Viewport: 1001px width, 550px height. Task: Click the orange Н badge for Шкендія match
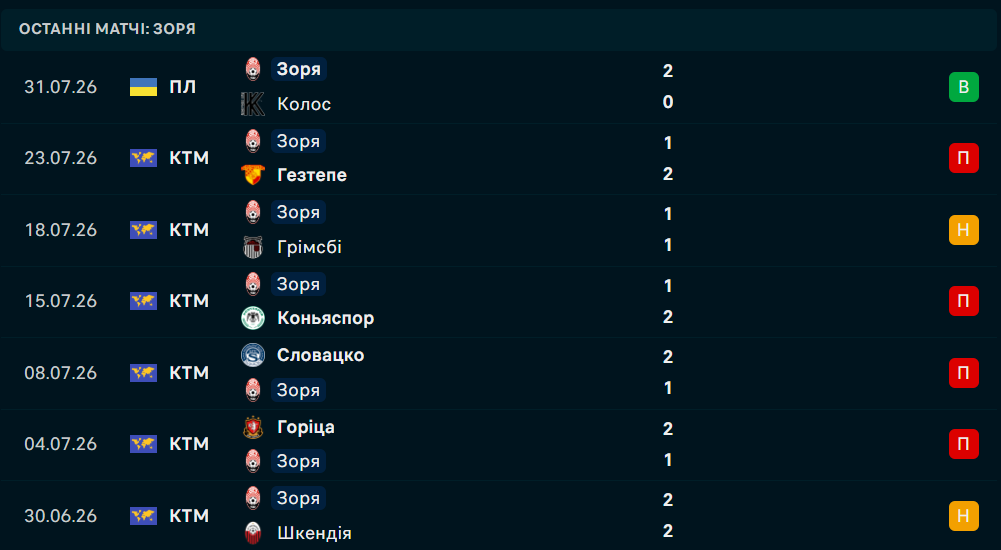[964, 516]
